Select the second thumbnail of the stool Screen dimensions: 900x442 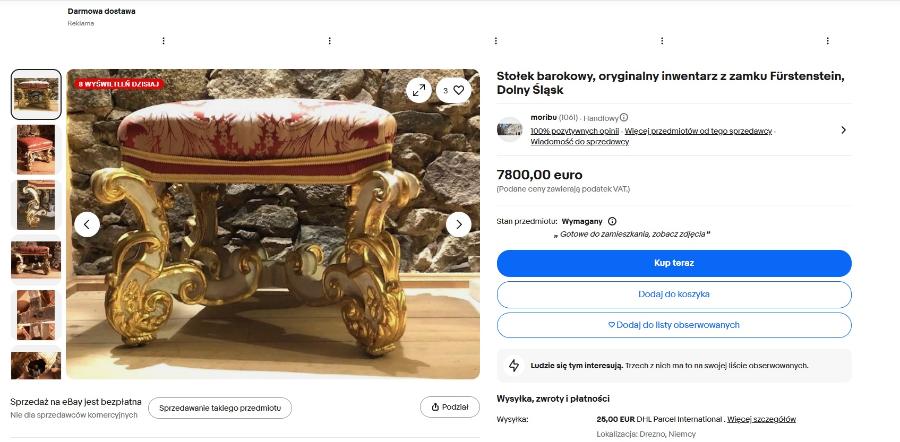click(x=36, y=149)
